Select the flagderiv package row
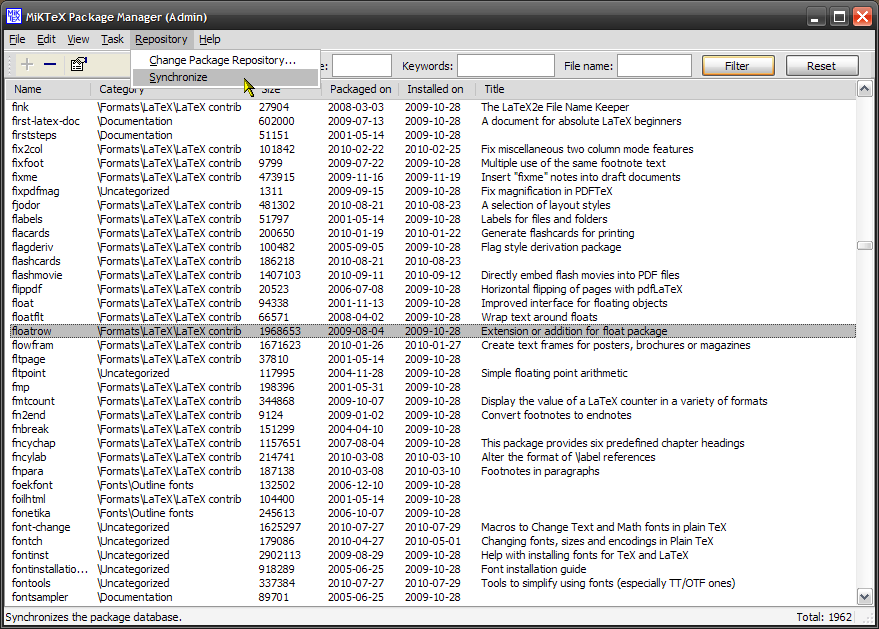The image size is (879, 629). click(433, 247)
